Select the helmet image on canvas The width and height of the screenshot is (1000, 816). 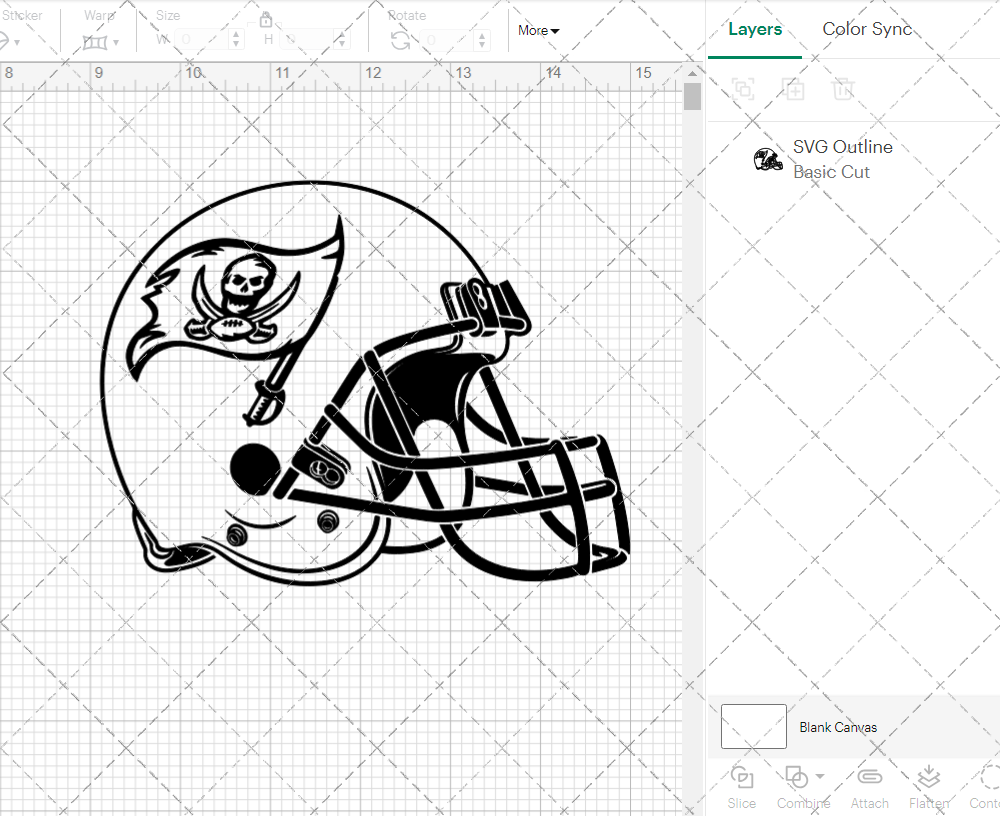365,383
